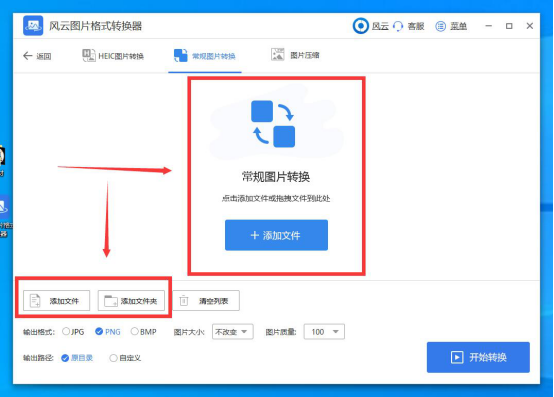Click the 开始转换 start conversion button
This screenshot has height=397, width=554.
click(478, 357)
